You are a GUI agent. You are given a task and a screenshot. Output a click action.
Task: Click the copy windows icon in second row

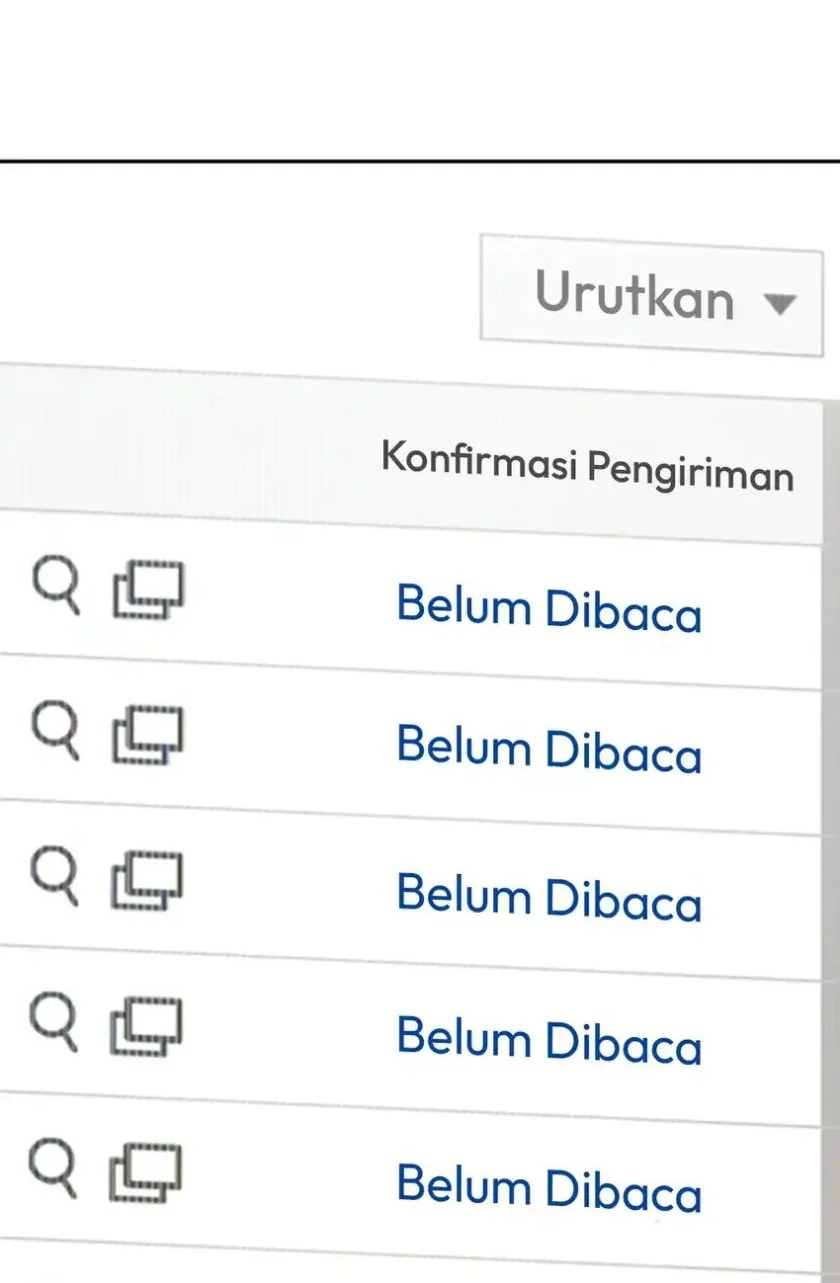pos(148,735)
